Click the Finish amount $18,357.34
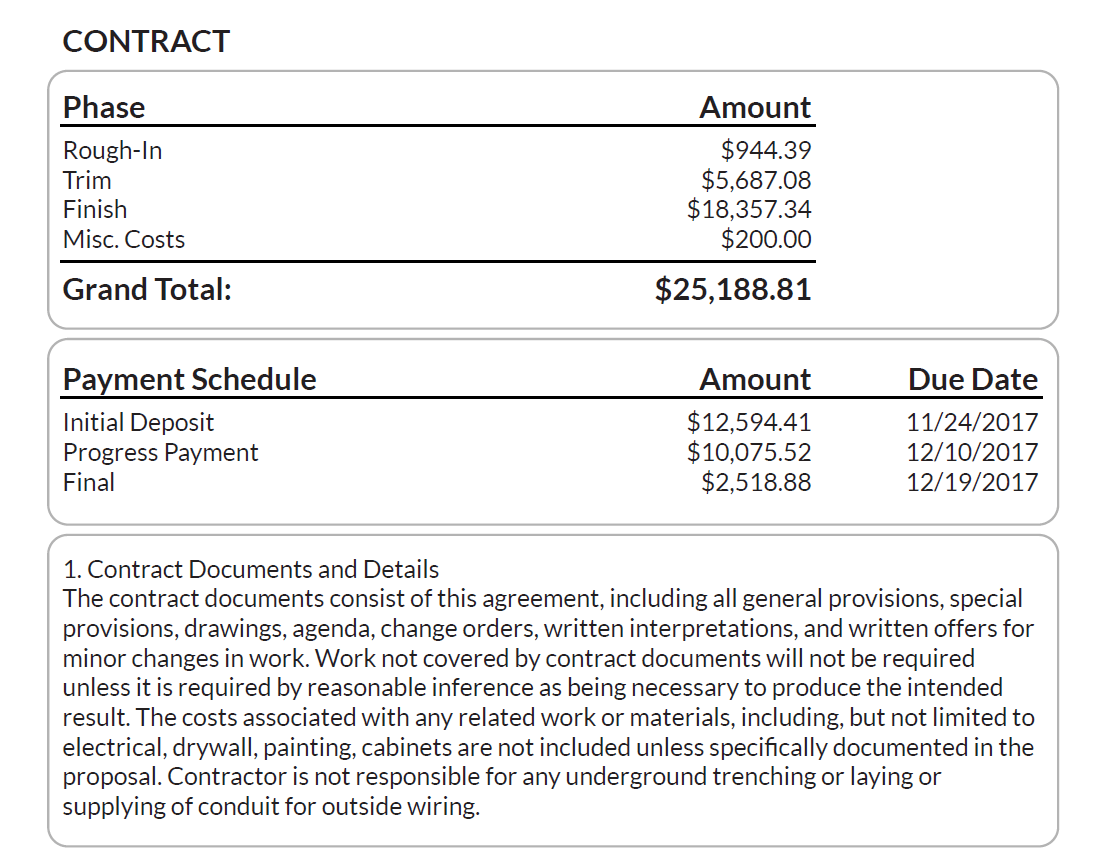Screen dimensions: 1095x866 (x=749, y=210)
